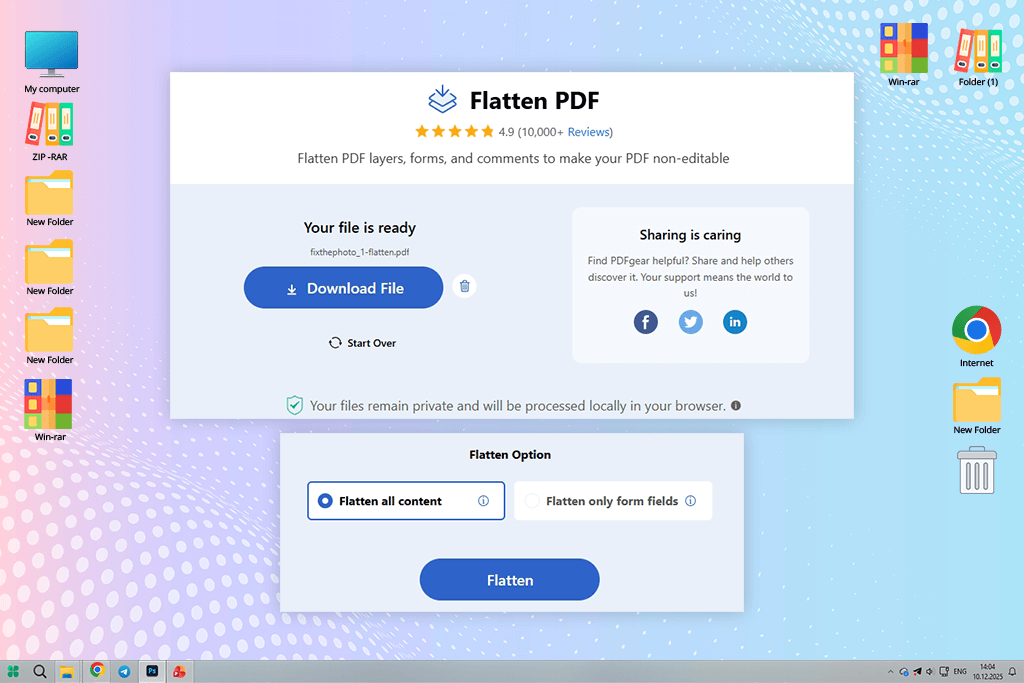Click the five-star rating

pos(455,132)
